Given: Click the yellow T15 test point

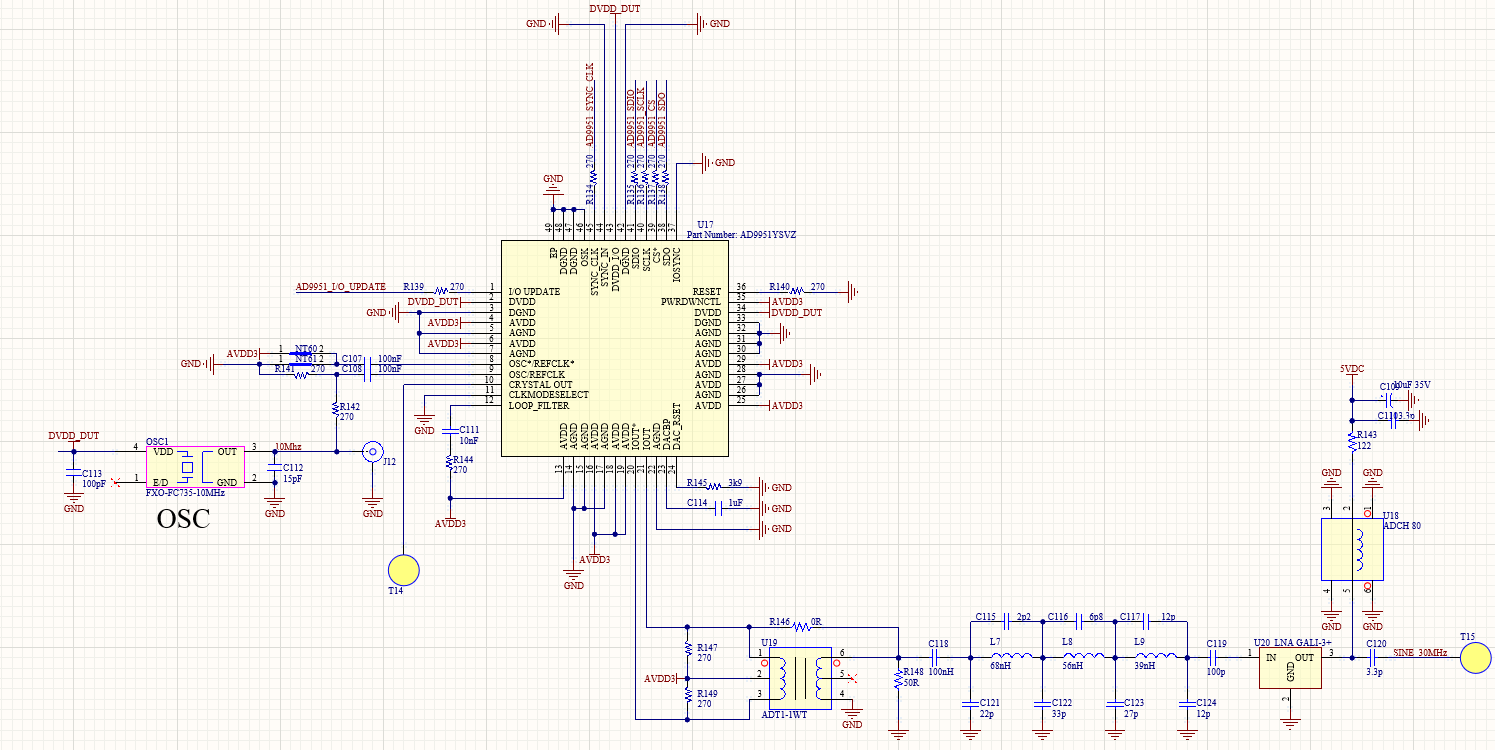Looking at the screenshot, I should click(x=1475, y=658).
